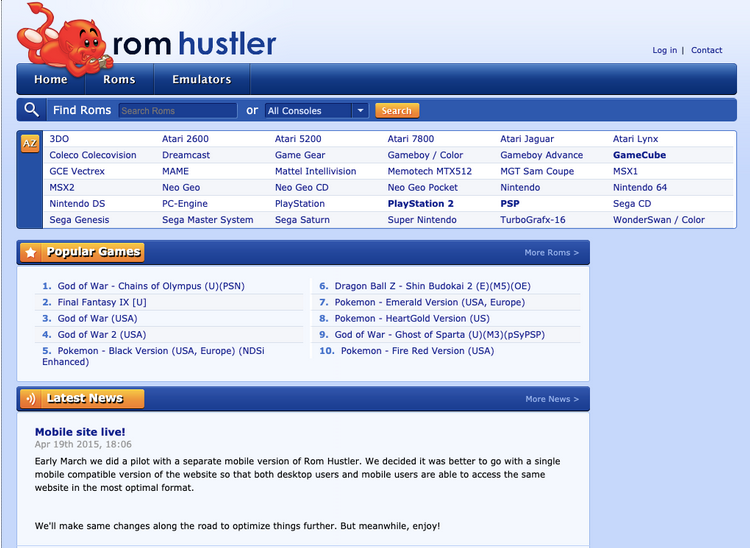The width and height of the screenshot is (750, 548).
Task: Open the Atari Jaguar console link
Action: pyautogui.click(x=527, y=139)
